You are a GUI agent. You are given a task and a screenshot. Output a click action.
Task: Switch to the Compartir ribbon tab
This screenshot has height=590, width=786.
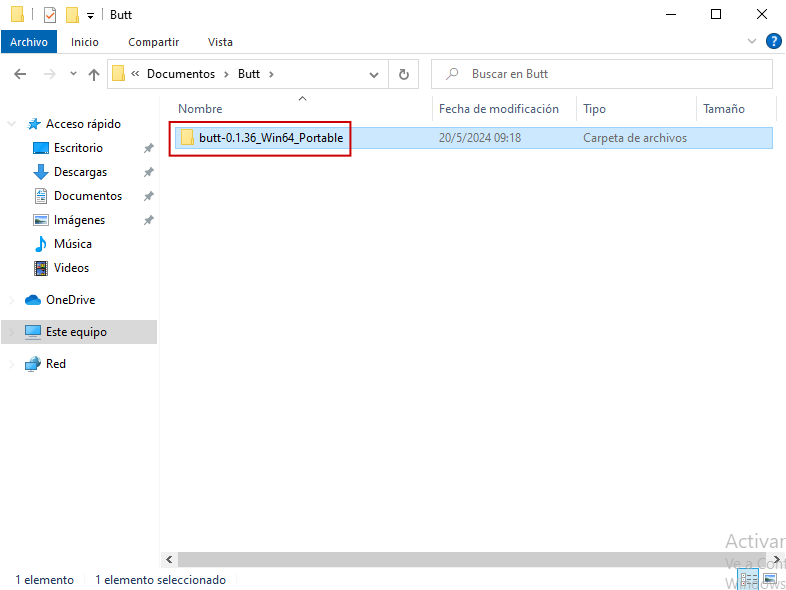pos(153,42)
